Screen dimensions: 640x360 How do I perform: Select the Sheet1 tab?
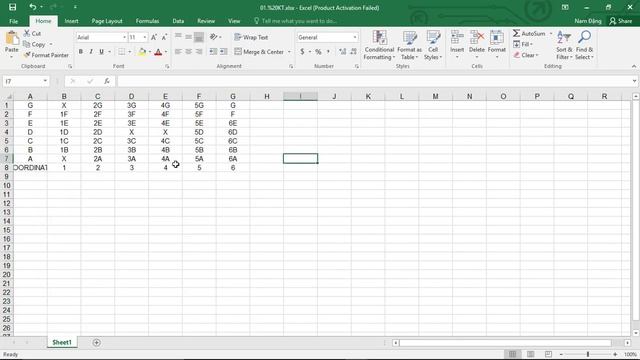pos(62,342)
